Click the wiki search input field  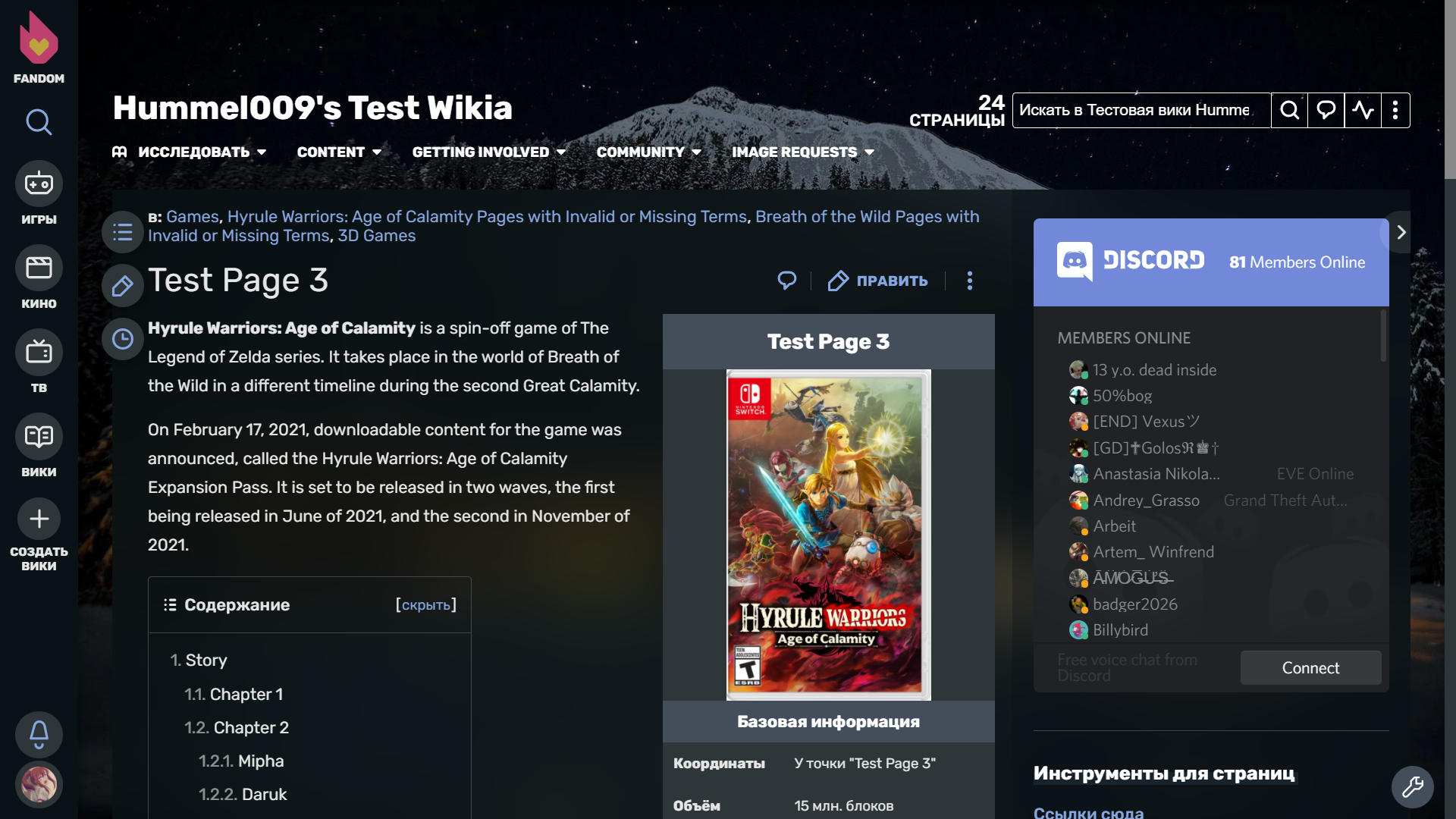(x=1140, y=111)
